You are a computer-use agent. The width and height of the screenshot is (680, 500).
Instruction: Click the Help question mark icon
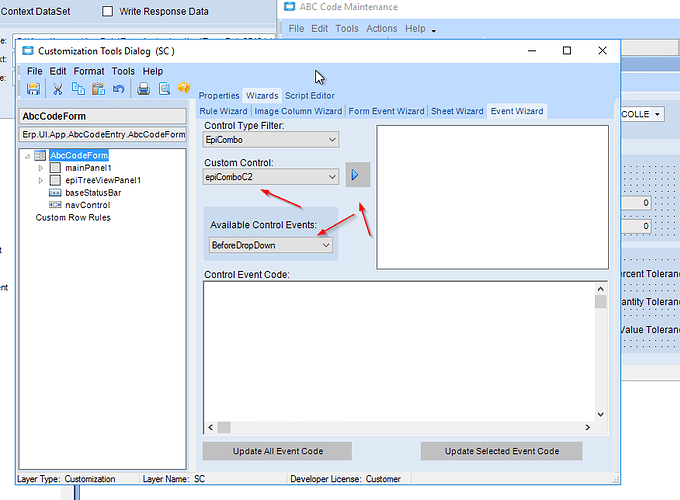[x=184, y=88]
